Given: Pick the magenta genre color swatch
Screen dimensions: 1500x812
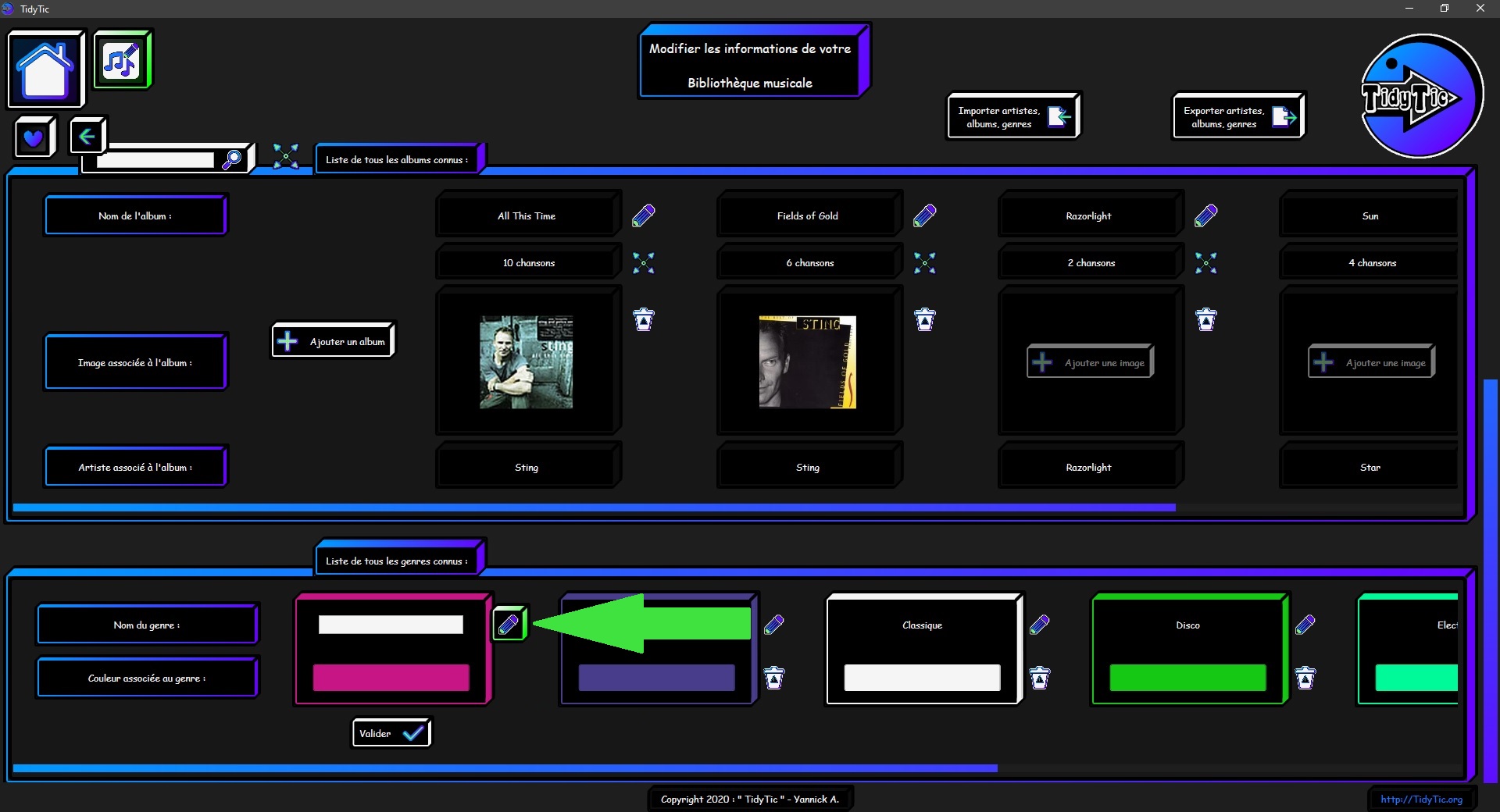Looking at the screenshot, I should [x=391, y=678].
